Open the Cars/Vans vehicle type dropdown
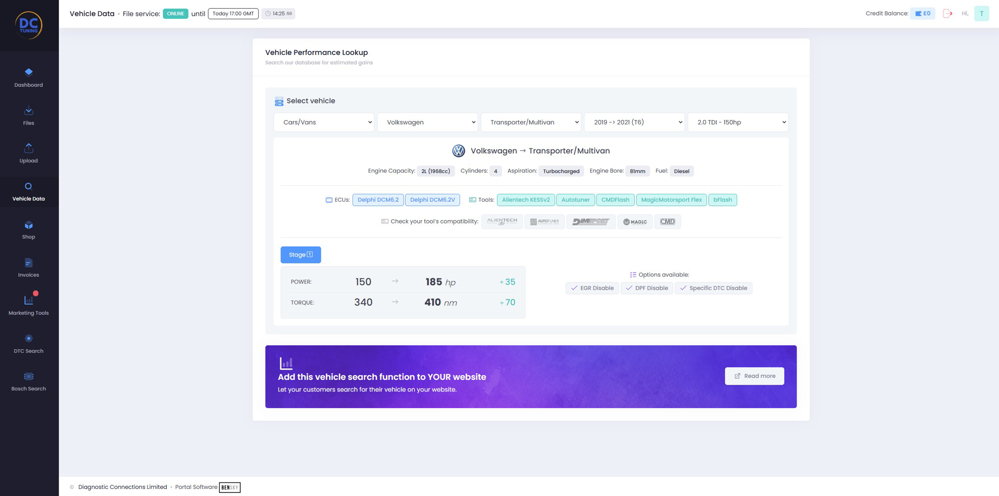999x496 pixels. 324,122
